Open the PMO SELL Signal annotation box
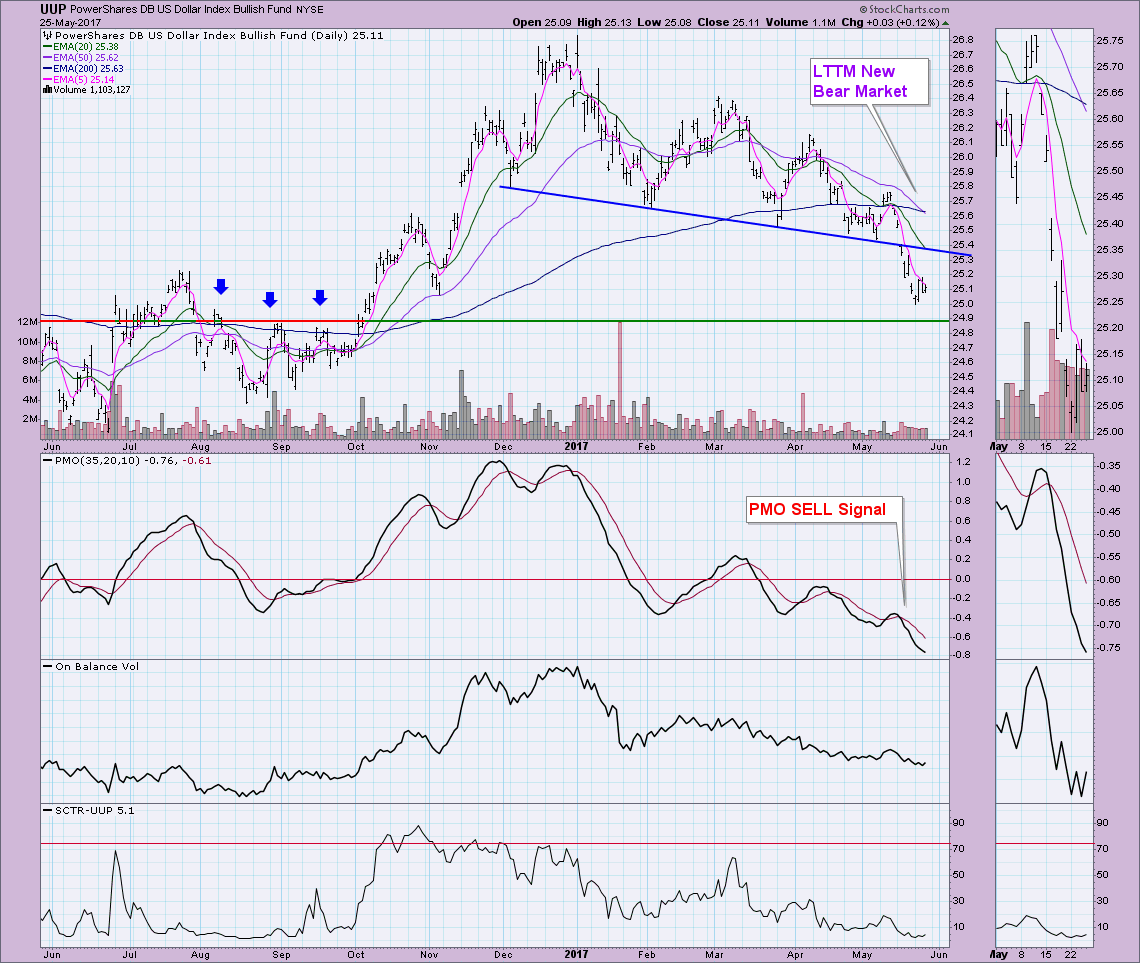This screenshot has width=1140, height=963. 819,509
